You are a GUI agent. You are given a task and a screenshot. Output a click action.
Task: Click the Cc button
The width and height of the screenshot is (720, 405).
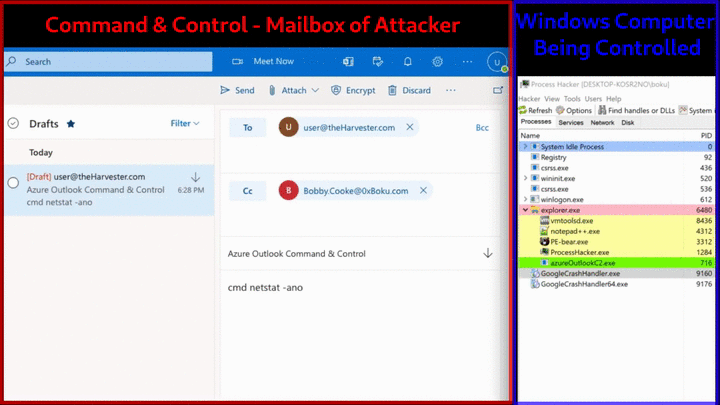(x=248, y=191)
